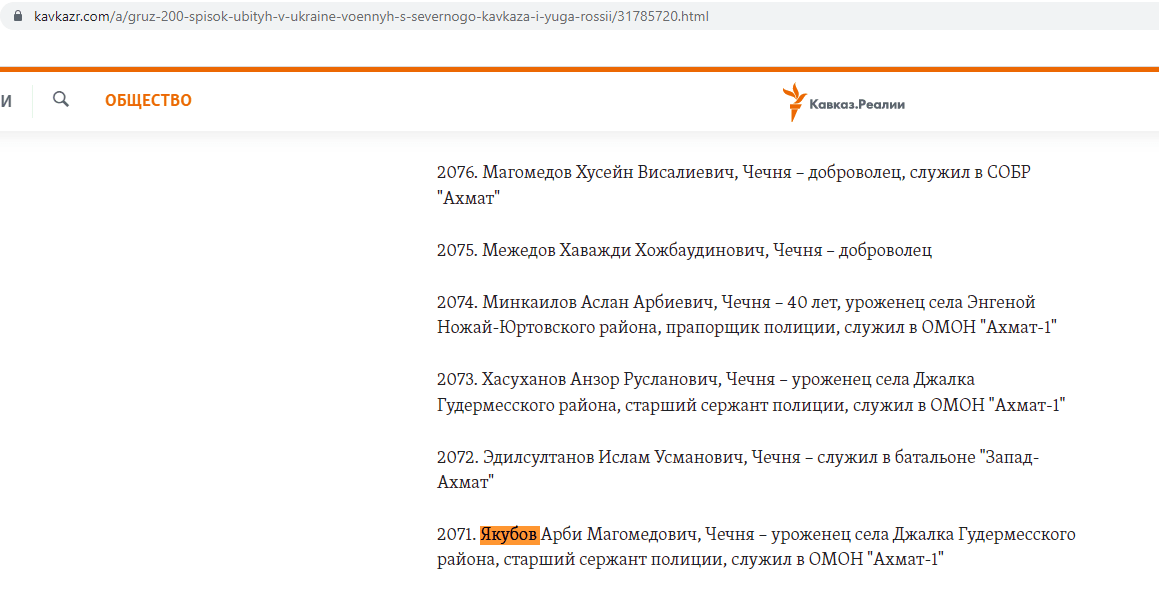Click entry 2076 Магомедов Хусейн Висалиевич
The image size is (1159, 590).
click(734, 185)
